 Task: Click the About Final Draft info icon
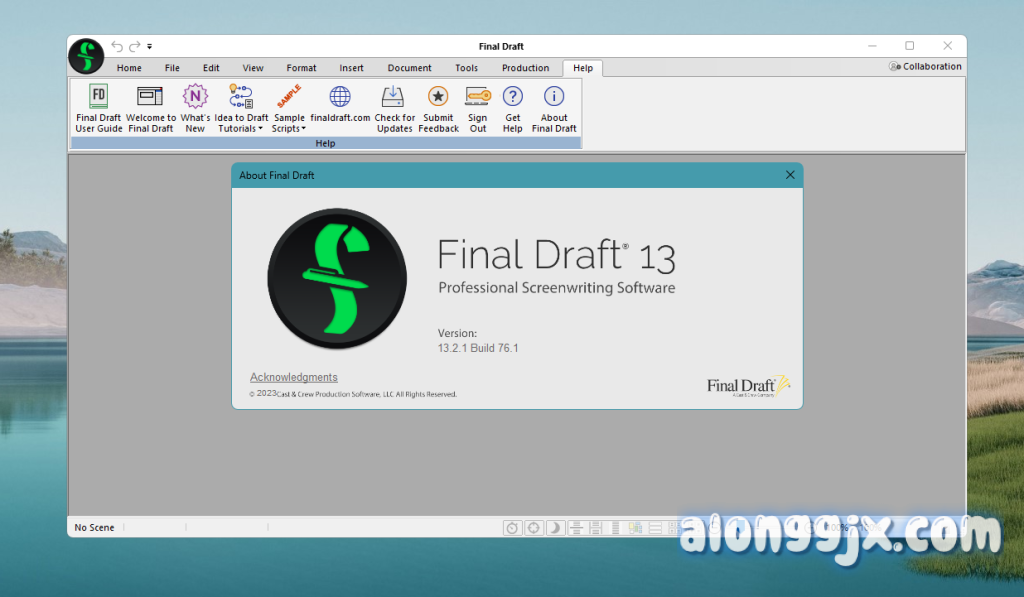(x=554, y=97)
